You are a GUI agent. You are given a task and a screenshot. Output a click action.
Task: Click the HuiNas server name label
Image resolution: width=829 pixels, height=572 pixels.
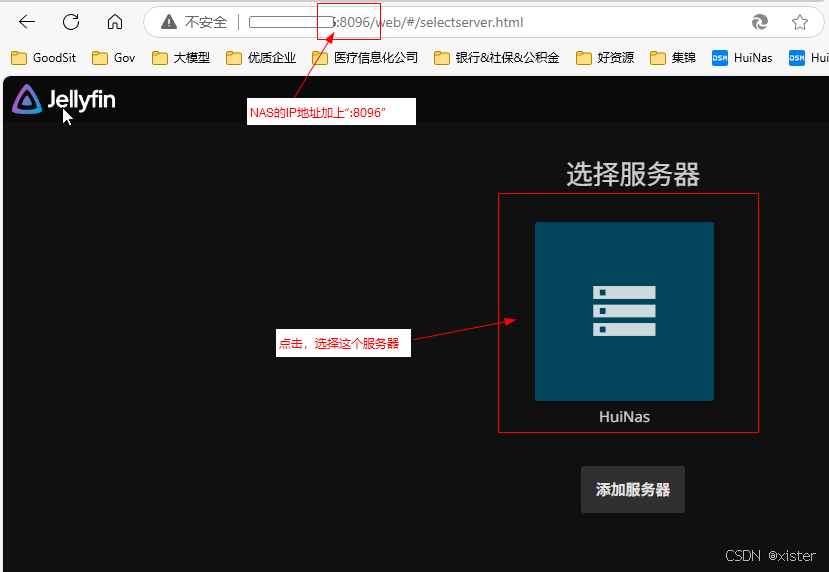624,417
